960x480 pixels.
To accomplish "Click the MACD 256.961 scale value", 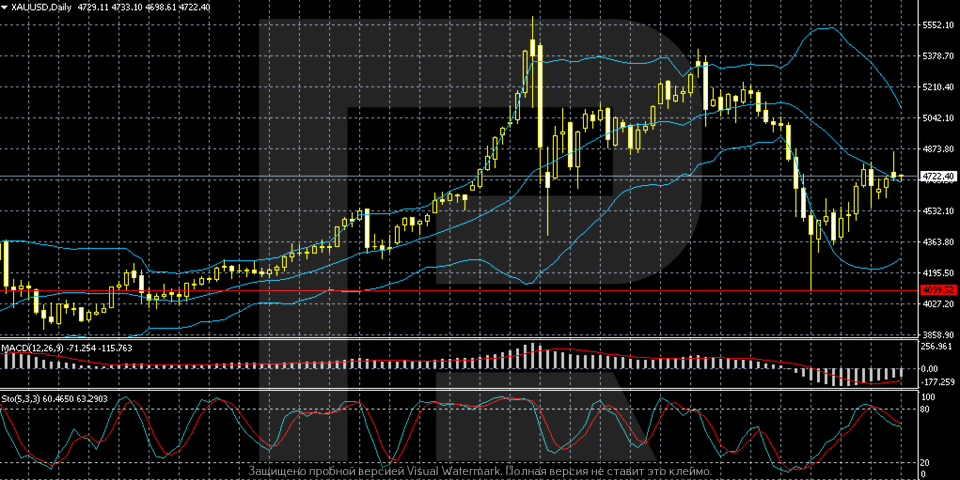I will [937, 347].
